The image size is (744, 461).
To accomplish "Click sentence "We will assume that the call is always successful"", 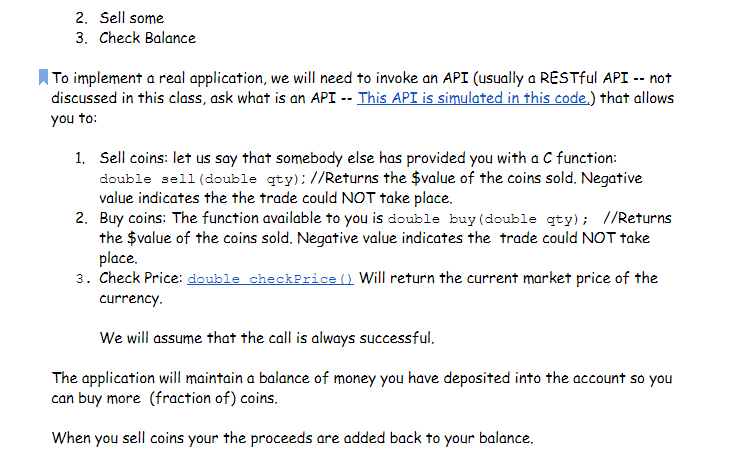I will 267,338.
